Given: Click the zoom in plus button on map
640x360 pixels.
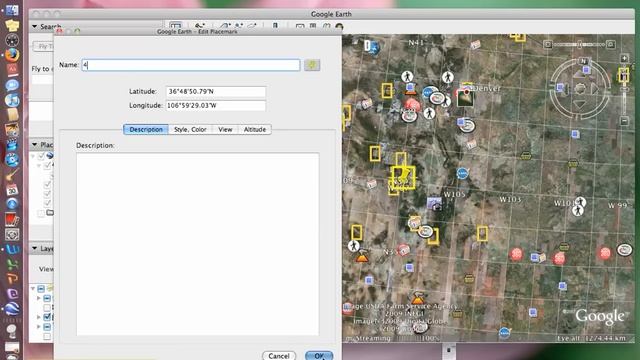Looking at the screenshot, I should 624,58.
